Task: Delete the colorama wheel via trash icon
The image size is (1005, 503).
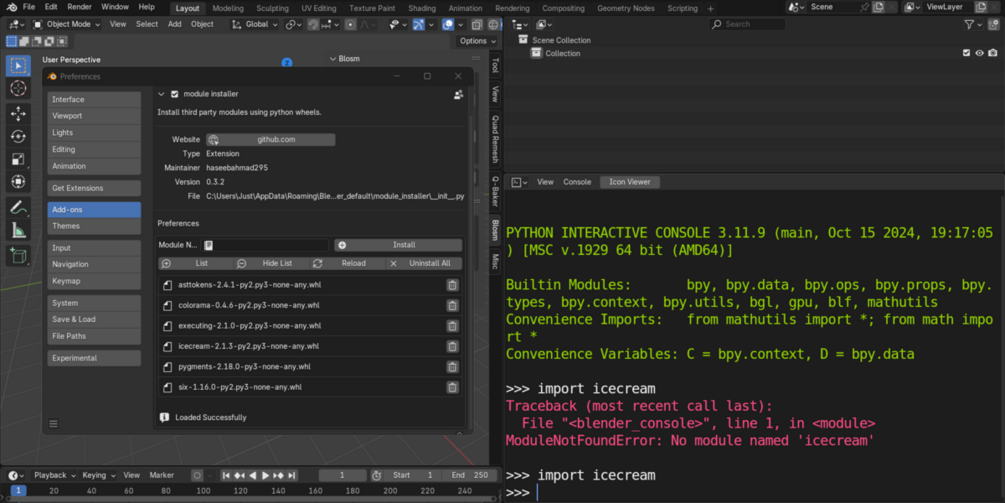Action: pos(453,306)
